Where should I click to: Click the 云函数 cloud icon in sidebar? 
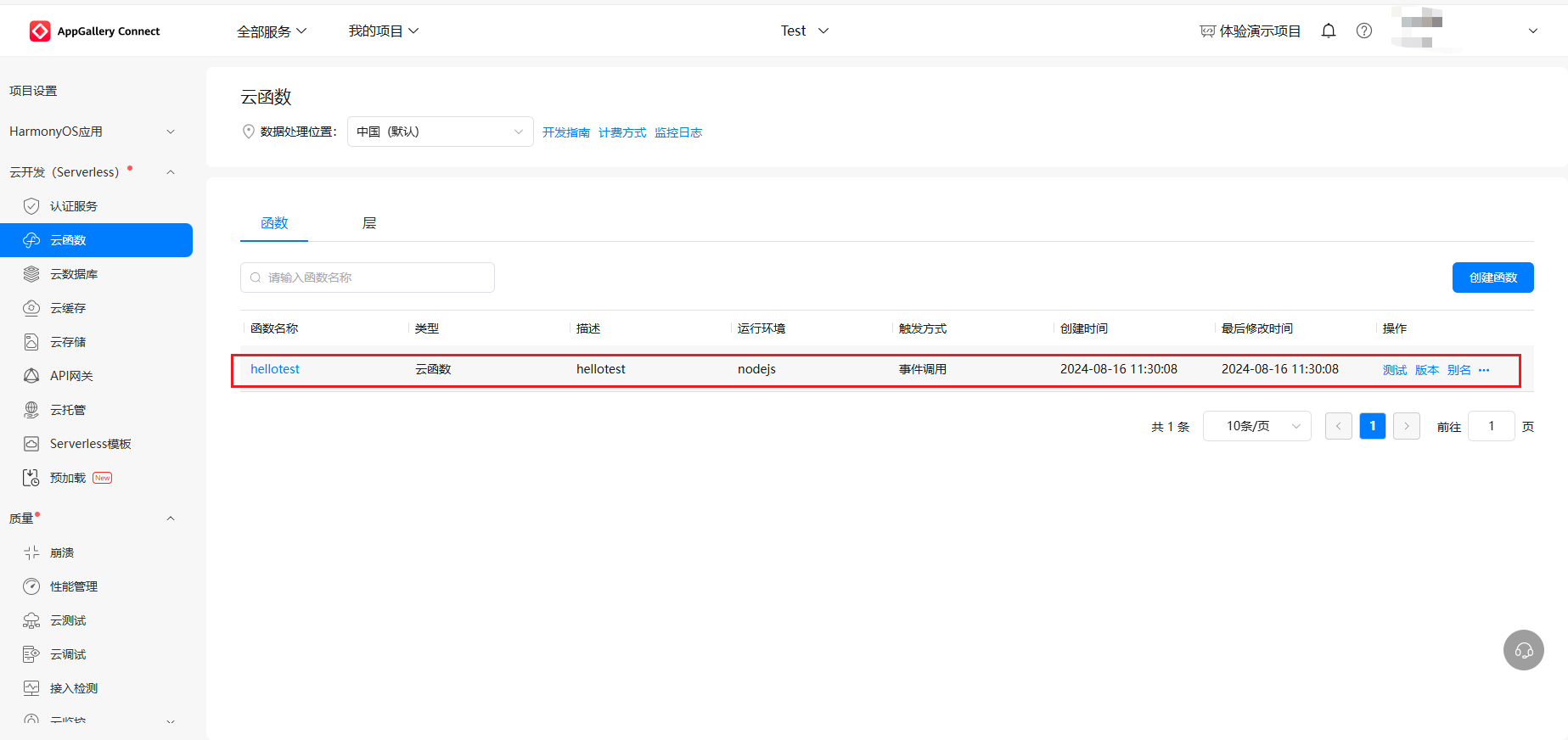point(31,240)
